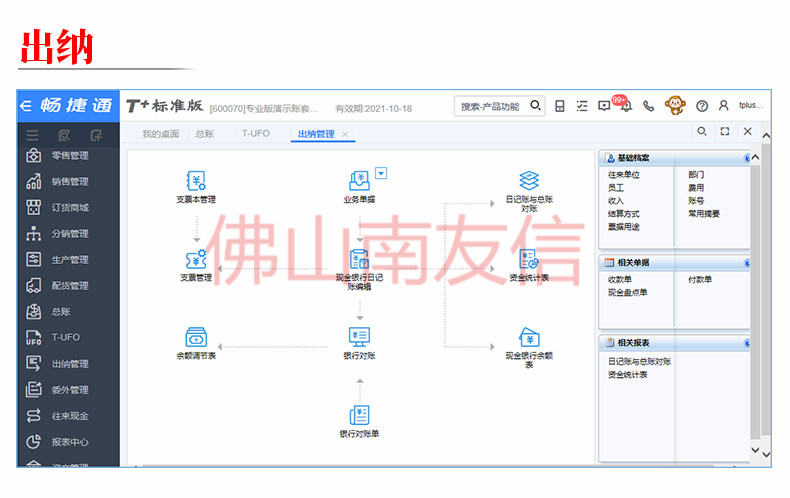Open the 员工 link
Viewport: 790px width, 498px height.
[x=615, y=188]
